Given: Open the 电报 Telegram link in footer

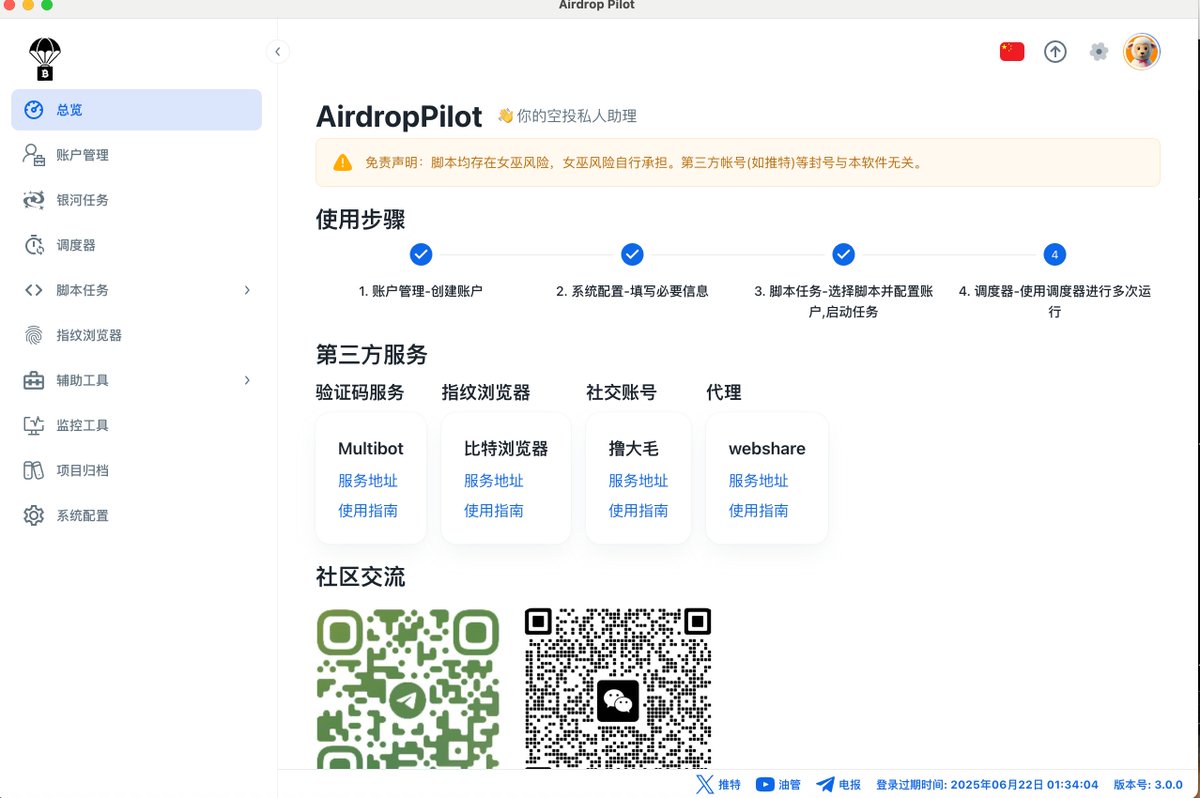Looking at the screenshot, I should click(x=839, y=785).
